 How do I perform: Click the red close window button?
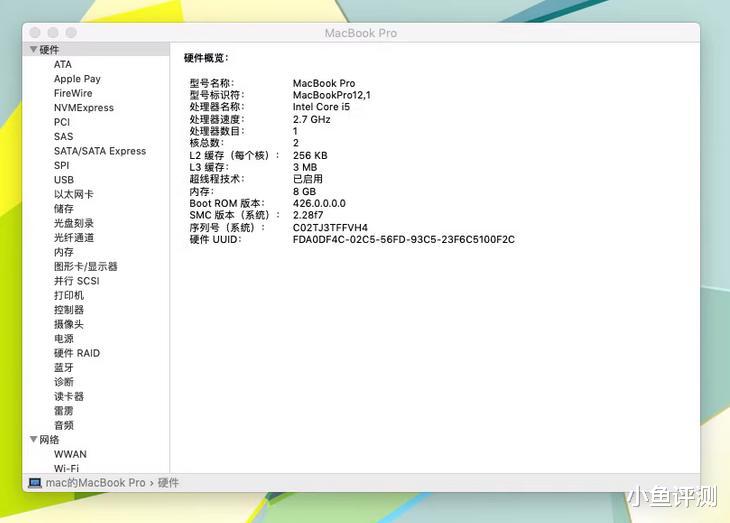pos(35,33)
